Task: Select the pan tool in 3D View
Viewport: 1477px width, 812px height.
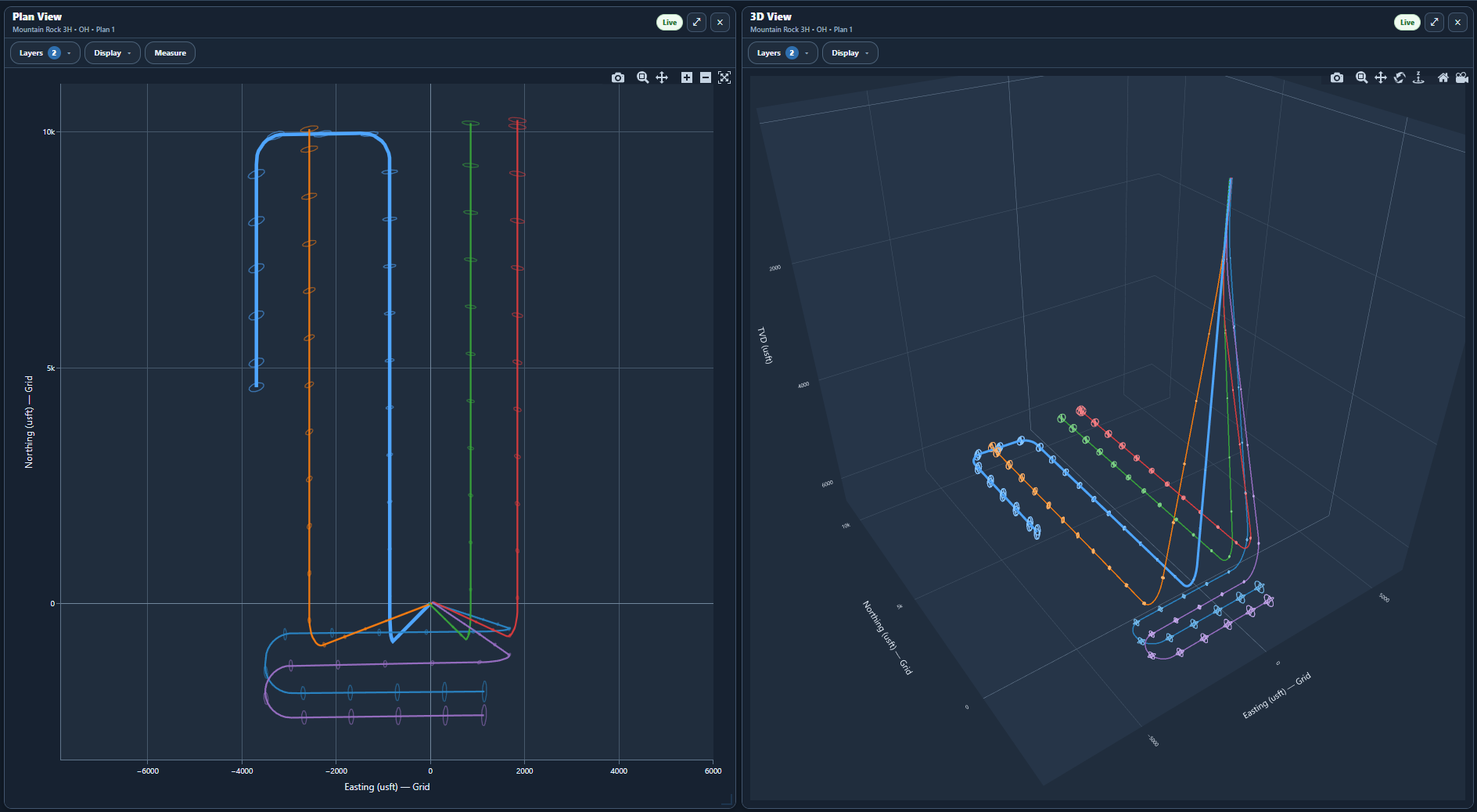Action: tap(1381, 77)
